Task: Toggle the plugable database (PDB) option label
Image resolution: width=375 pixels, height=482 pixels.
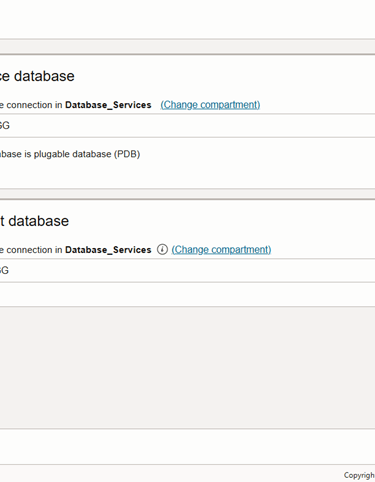Action: pyautogui.click(x=70, y=154)
